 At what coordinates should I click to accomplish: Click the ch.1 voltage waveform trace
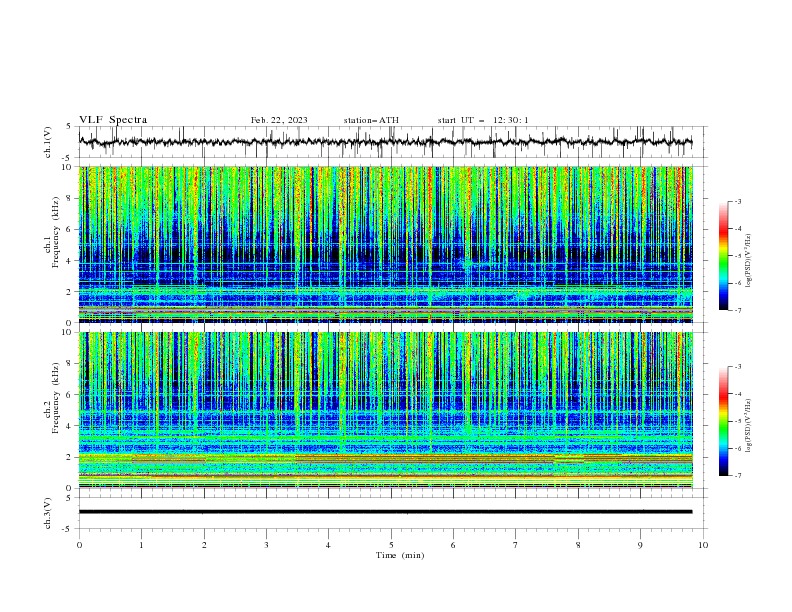click(x=385, y=142)
